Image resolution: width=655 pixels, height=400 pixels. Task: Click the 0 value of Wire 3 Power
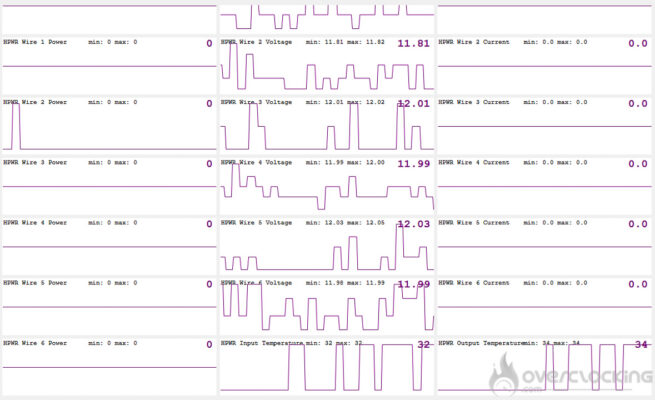coord(209,164)
